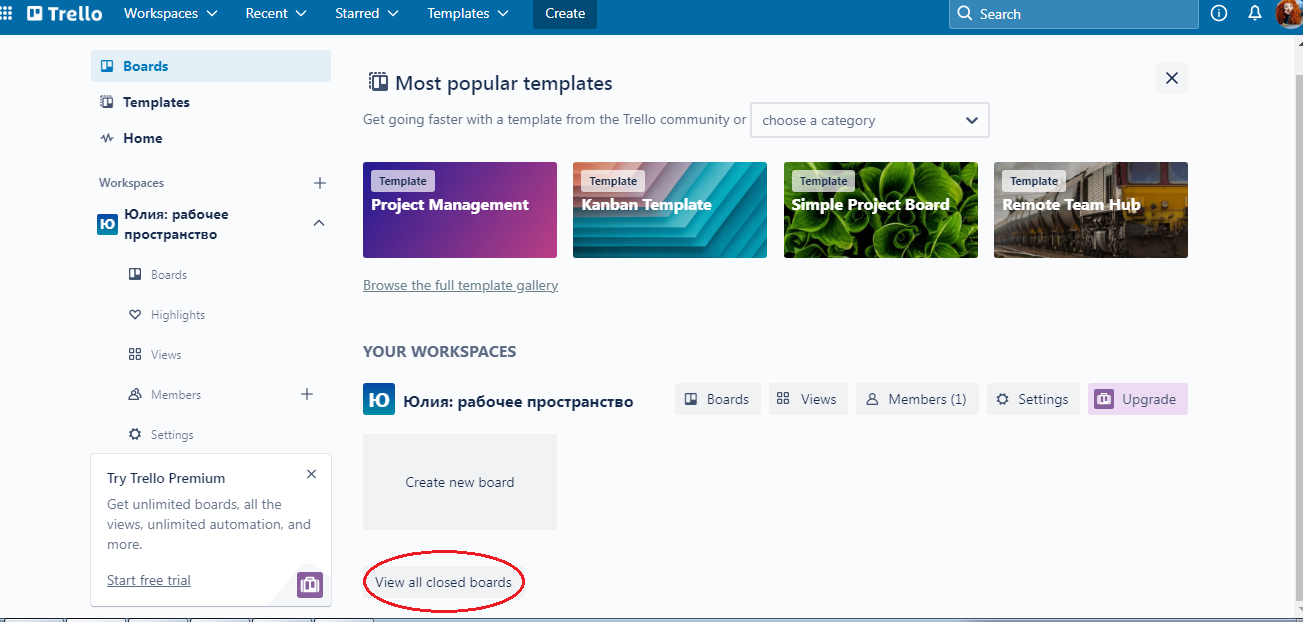Click the Try Trello Premium heading

click(x=166, y=478)
